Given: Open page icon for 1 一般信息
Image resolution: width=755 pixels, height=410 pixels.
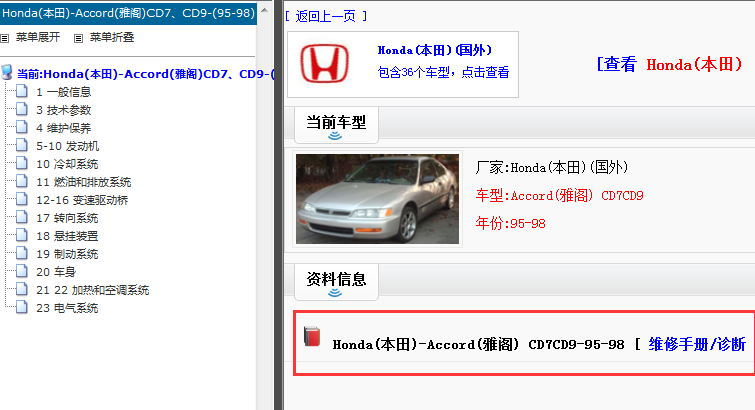Looking at the screenshot, I should pos(22,91).
